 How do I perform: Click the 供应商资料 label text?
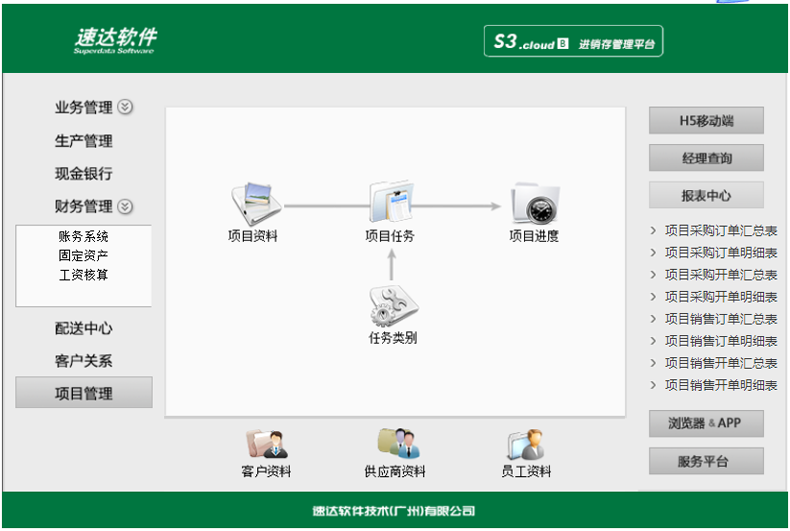point(395,472)
